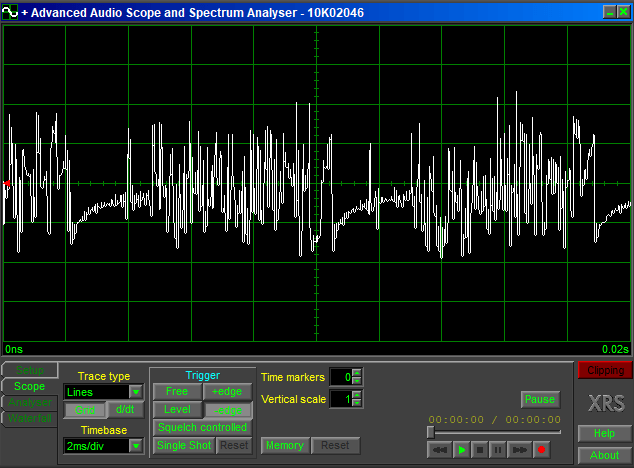Screen dimensions: 634x468
Task: Click the Memory Reset button
Action: [335, 445]
